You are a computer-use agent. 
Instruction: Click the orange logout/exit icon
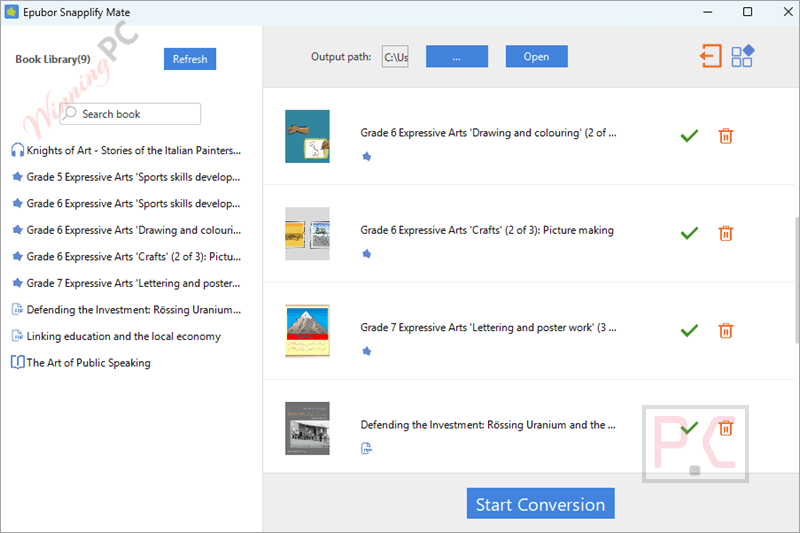[711, 56]
